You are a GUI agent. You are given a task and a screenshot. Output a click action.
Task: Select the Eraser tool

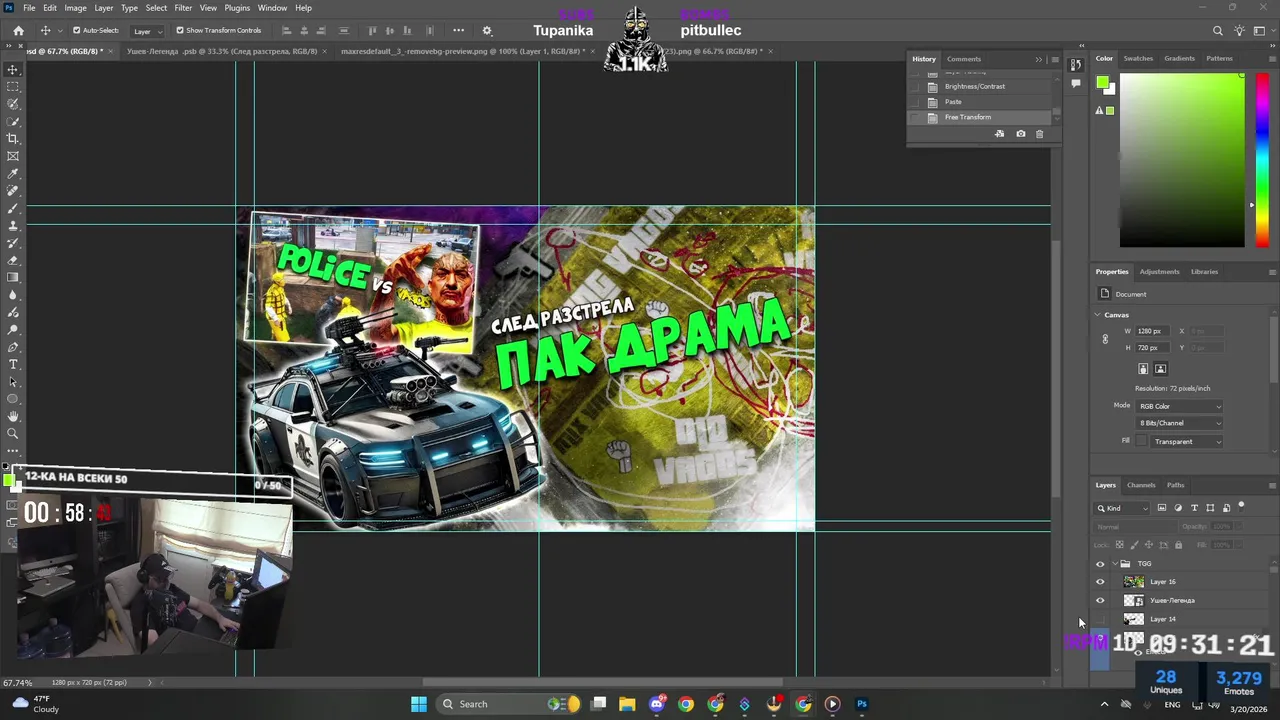[x=13, y=260]
